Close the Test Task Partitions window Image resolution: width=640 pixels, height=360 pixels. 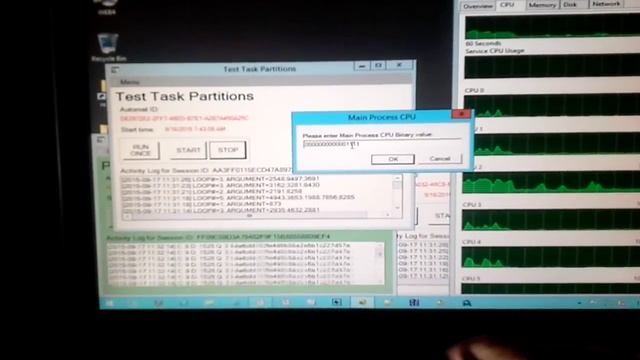point(399,65)
